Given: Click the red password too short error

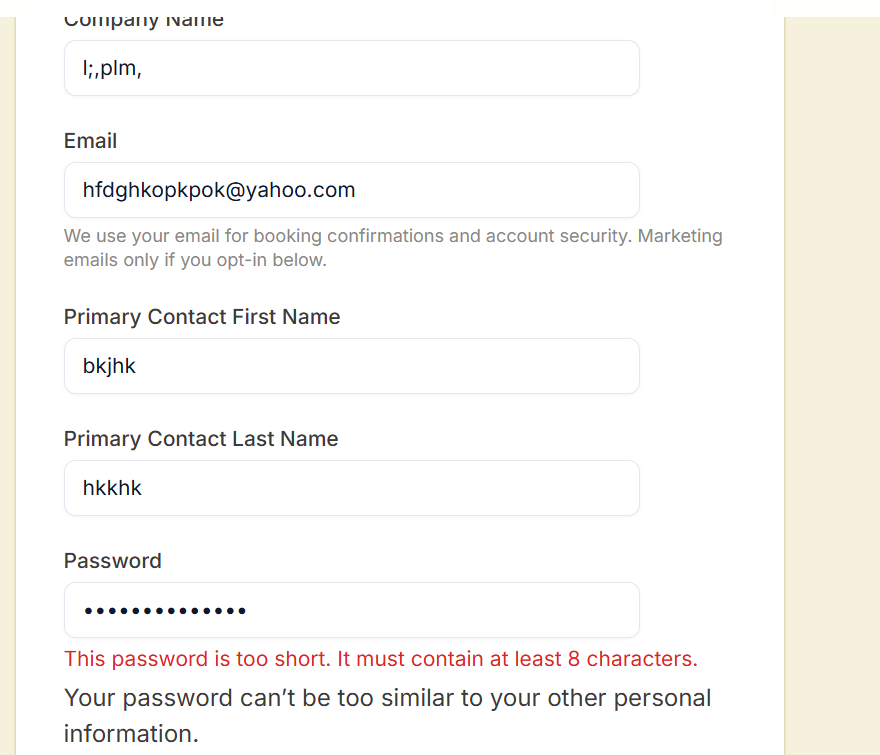Looking at the screenshot, I should tap(380, 659).
